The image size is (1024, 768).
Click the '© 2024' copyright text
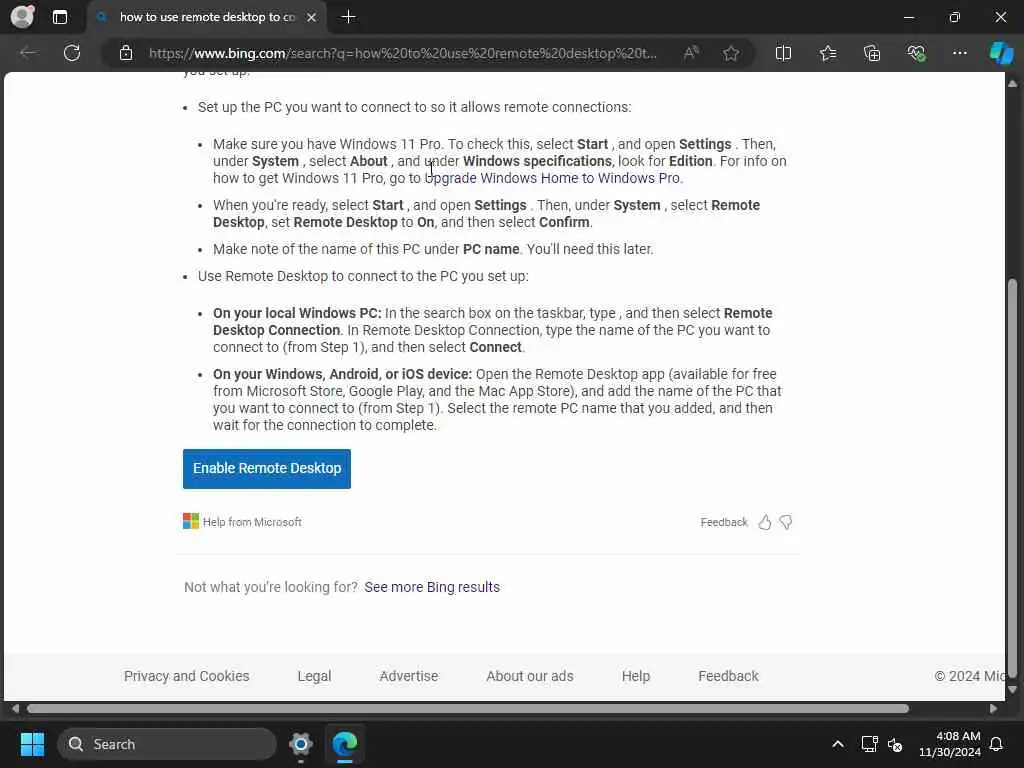969,676
